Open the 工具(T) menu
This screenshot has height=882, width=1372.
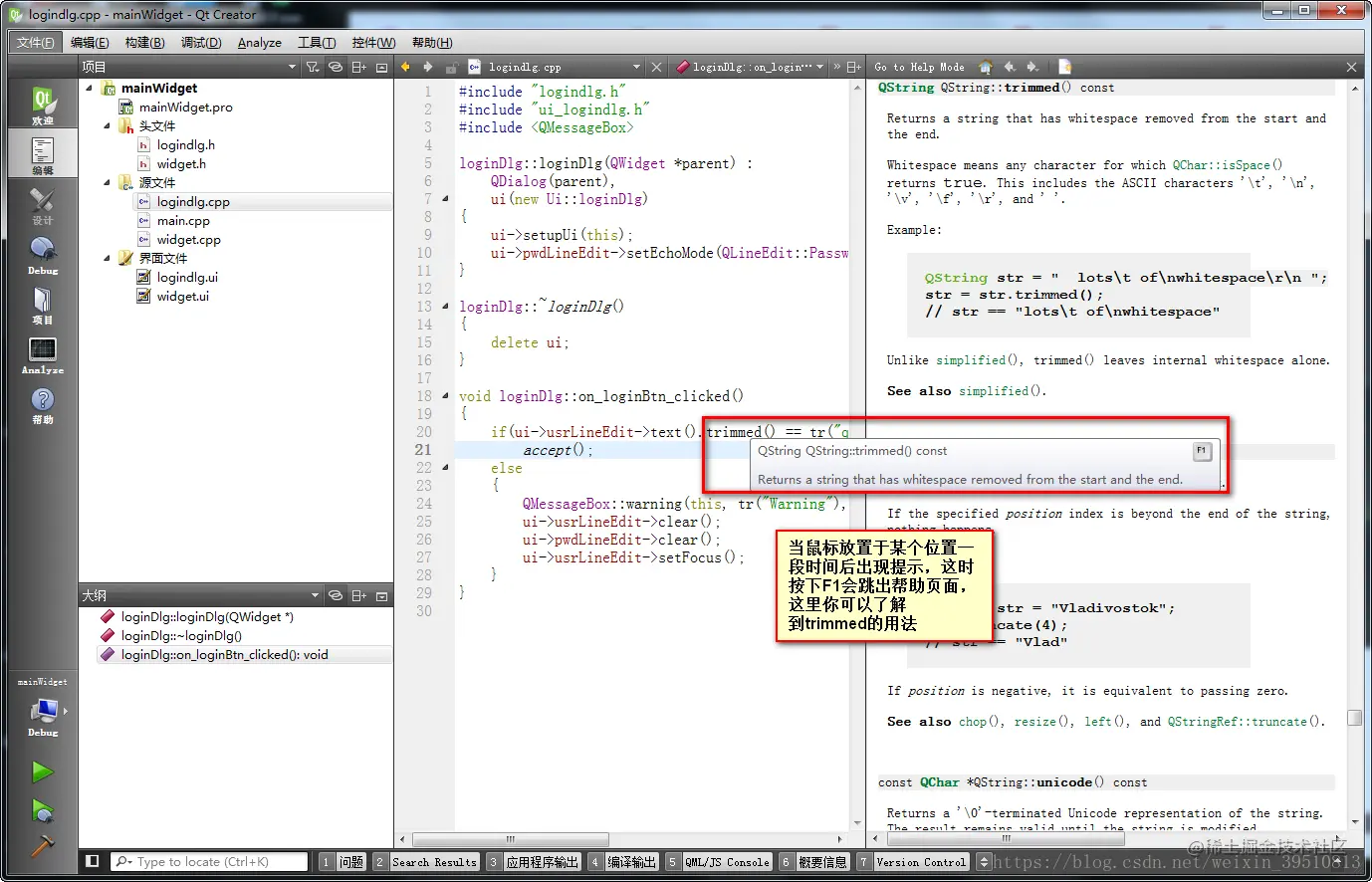(317, 43)
